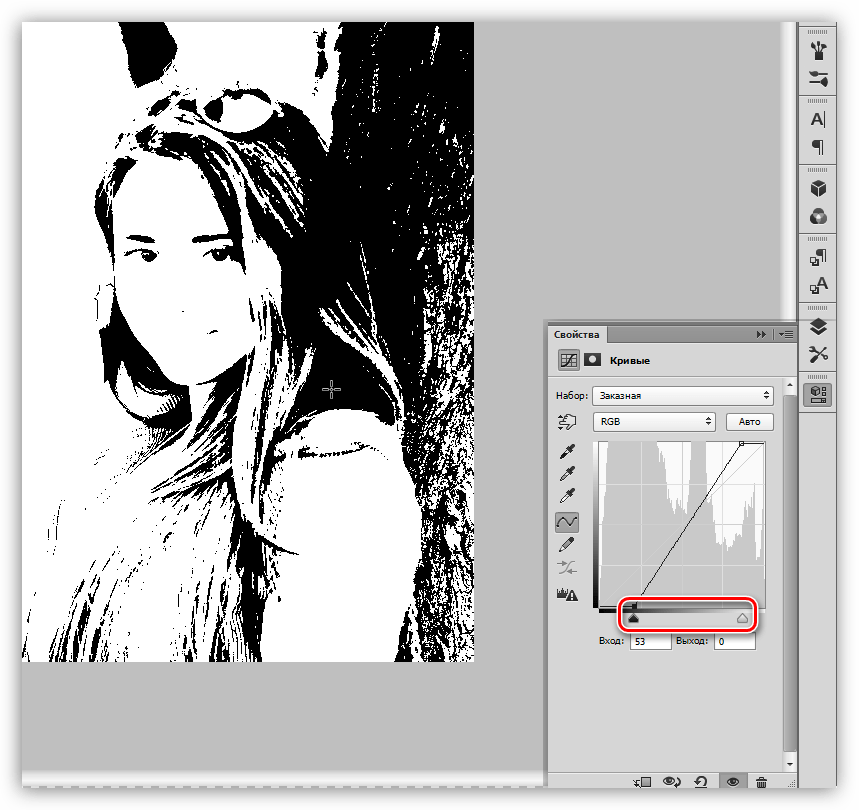Open the Character Styles panel icon
The height and width of the screenshot is (810, 859).
(818, 285)
